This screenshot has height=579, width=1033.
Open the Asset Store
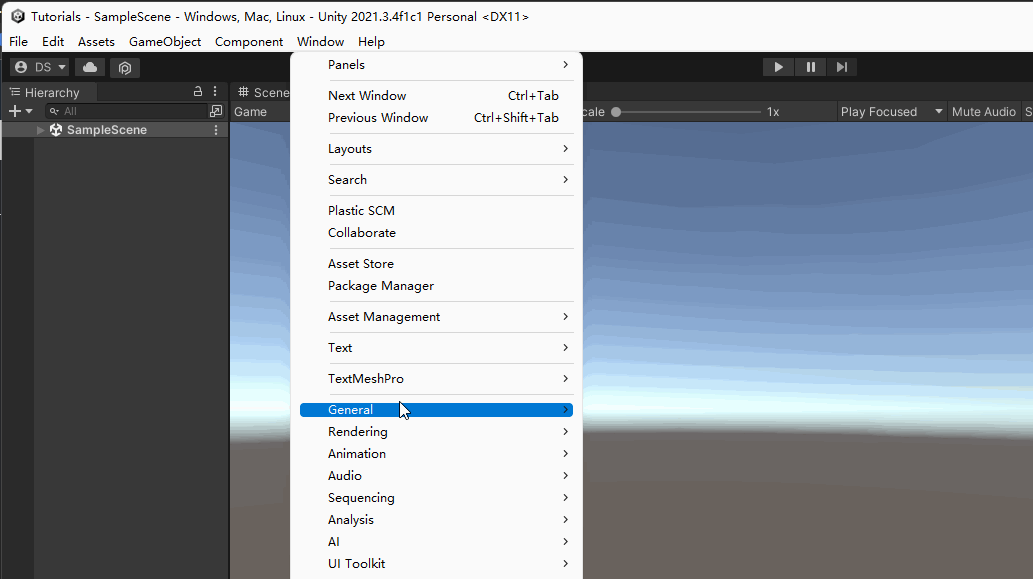[x=436, y=264]
